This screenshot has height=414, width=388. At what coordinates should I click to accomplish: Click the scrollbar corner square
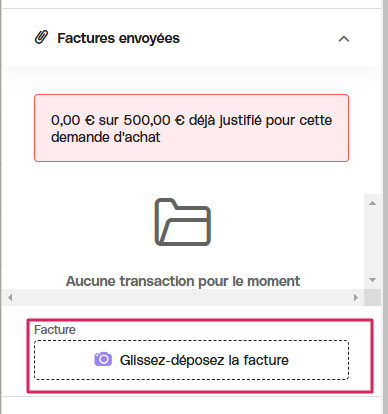pos(372,297)
